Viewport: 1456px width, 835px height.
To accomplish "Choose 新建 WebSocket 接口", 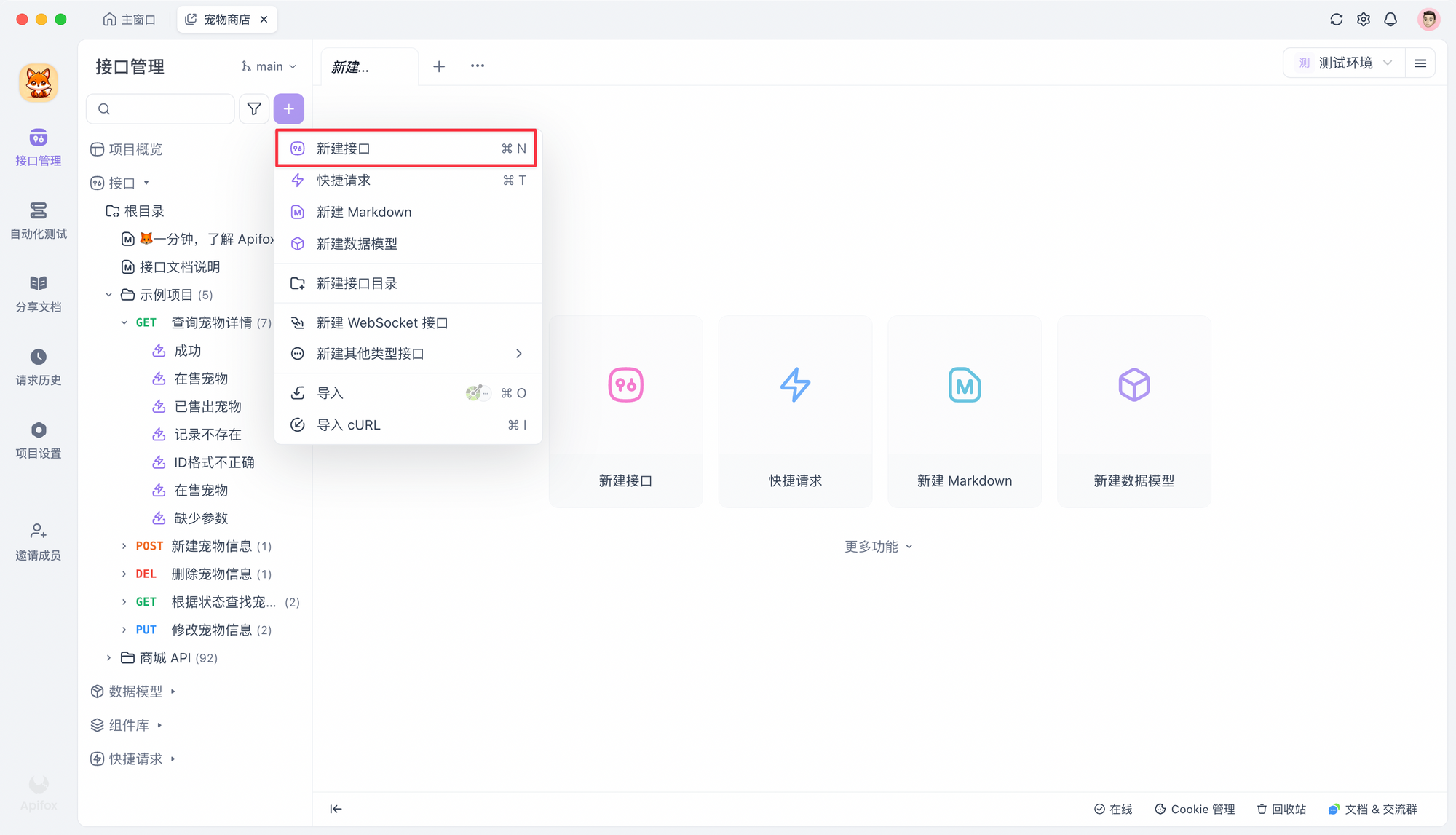I will pyautogui.click(x=408, y=322).
